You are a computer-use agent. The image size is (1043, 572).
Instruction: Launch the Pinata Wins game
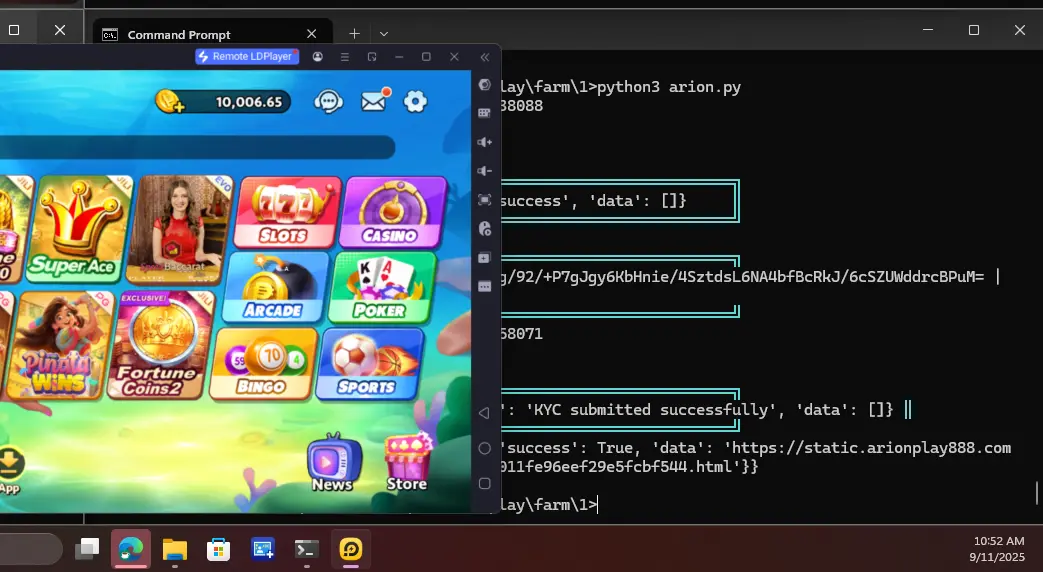[x=59, y=345]
